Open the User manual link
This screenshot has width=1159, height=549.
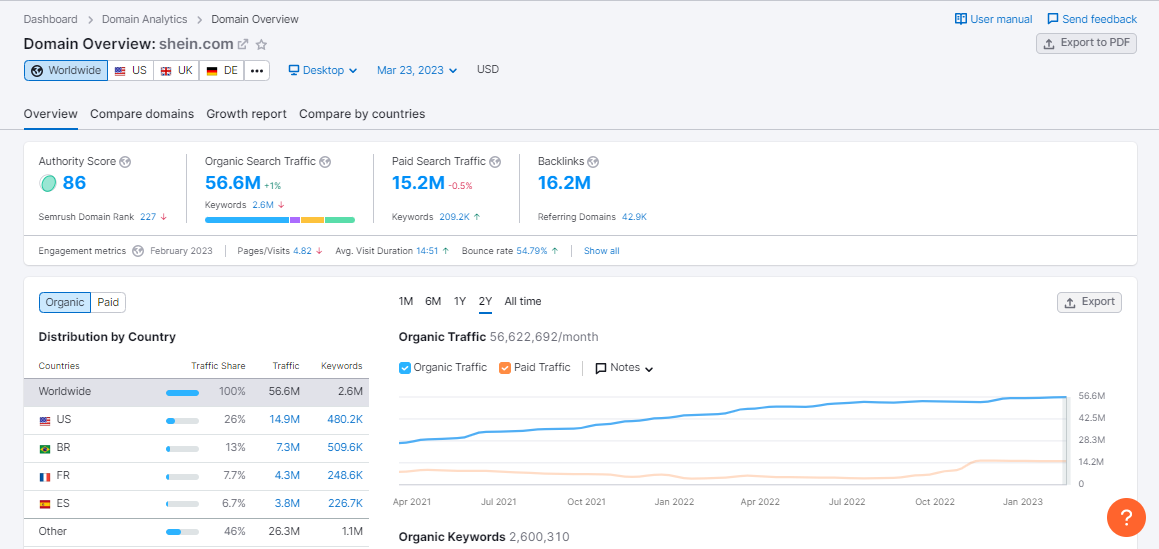[x=993, y=19]
